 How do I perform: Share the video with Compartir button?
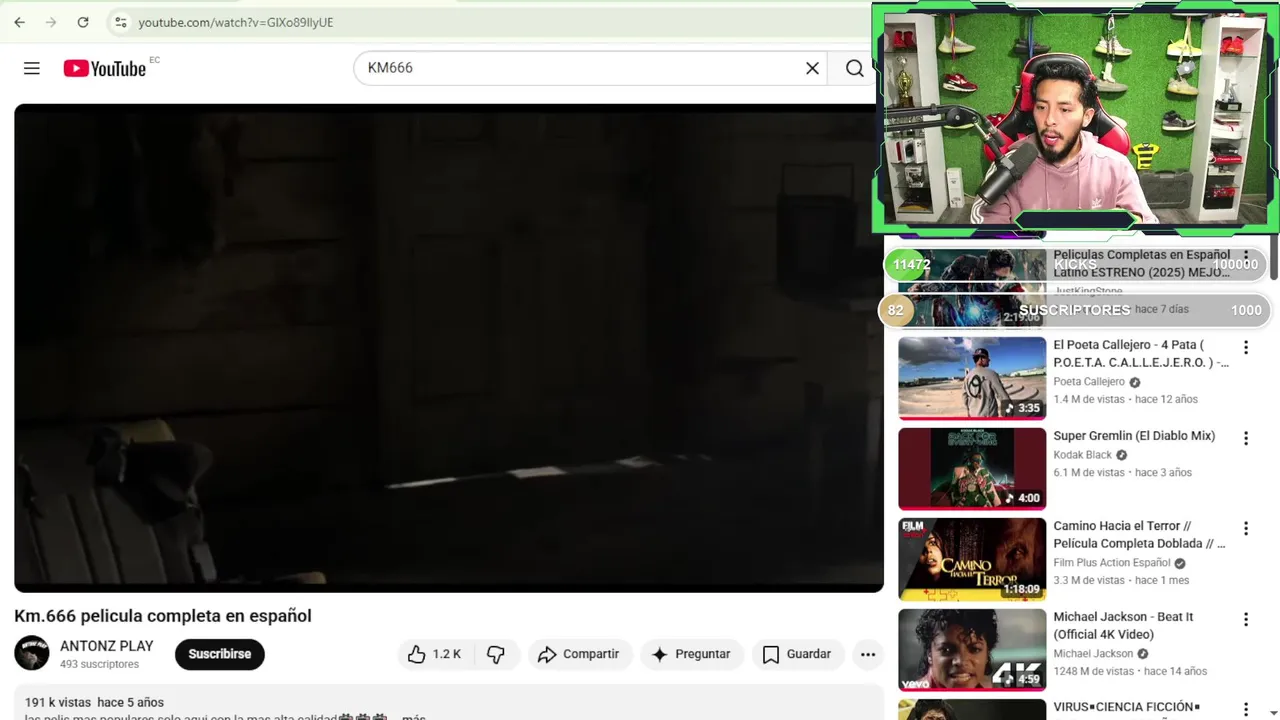pyautogui.click(x=579, y=654)
